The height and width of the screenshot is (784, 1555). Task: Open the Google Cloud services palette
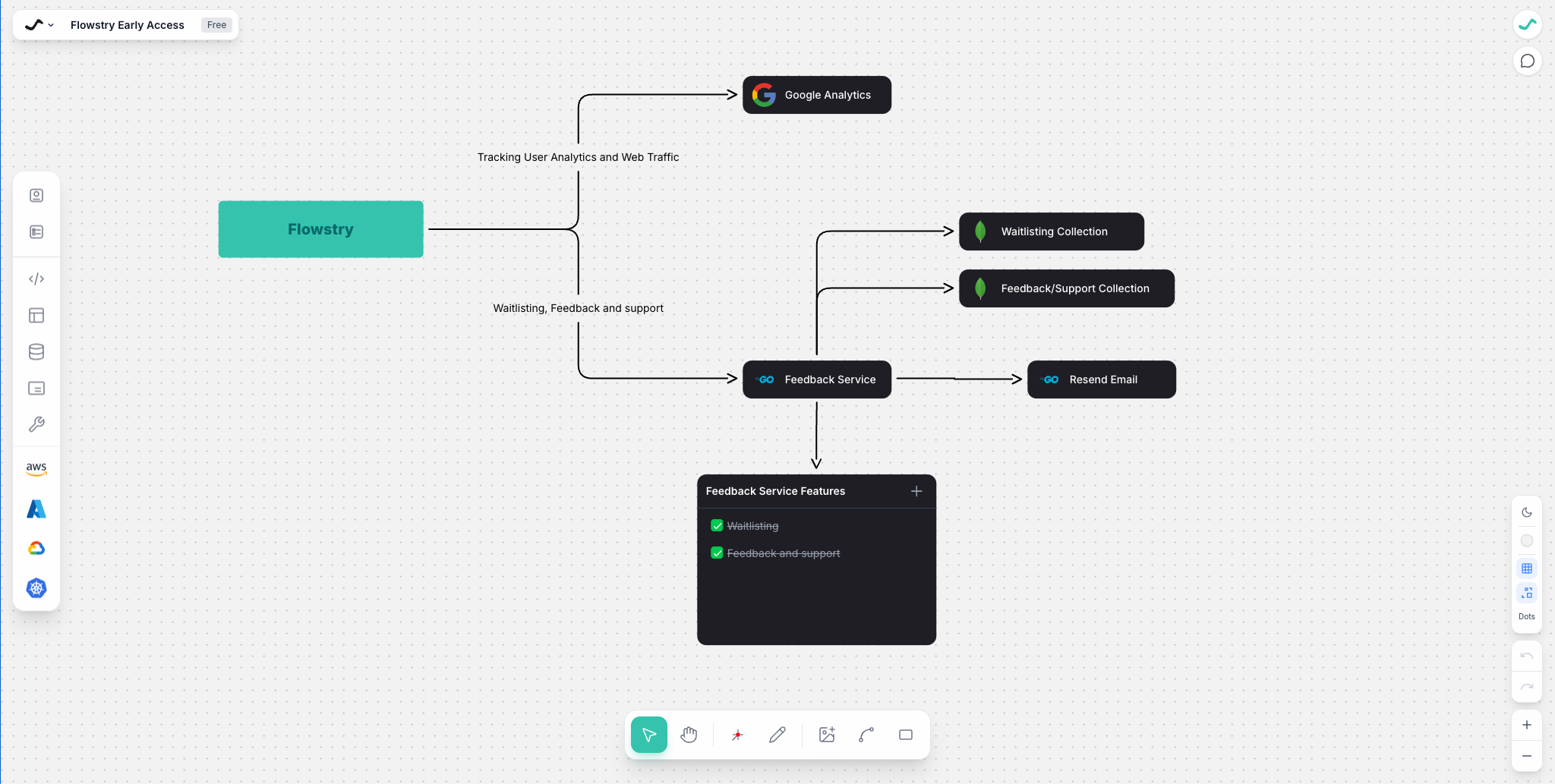[36, 548]
